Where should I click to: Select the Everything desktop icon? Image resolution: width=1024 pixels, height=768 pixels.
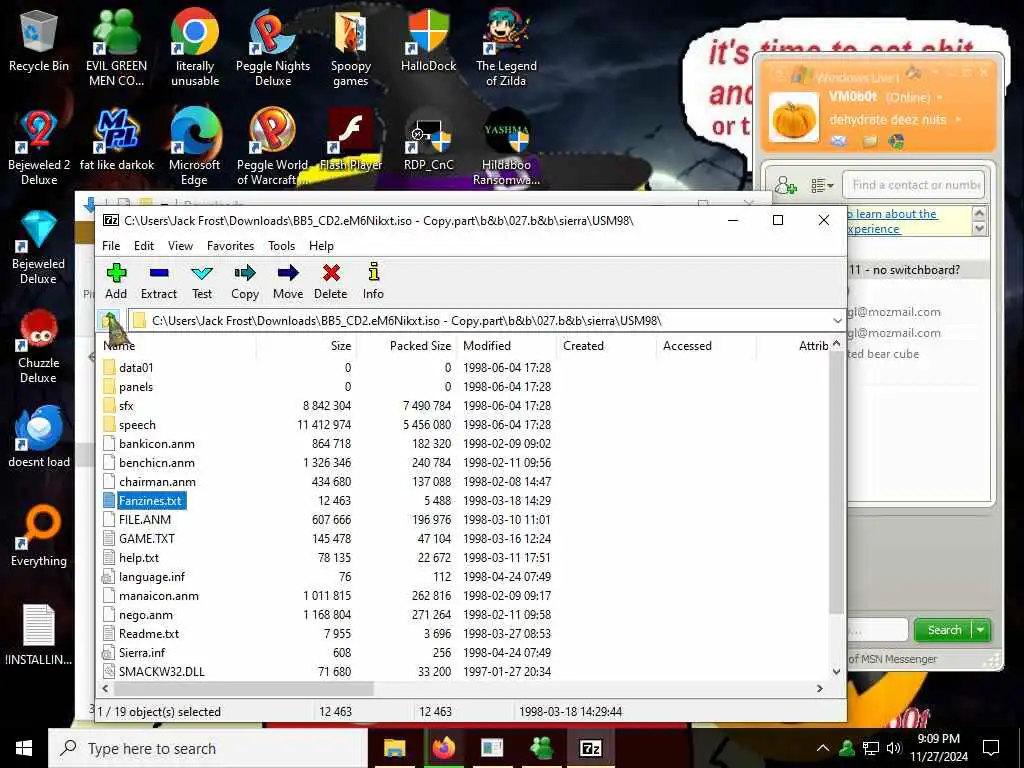39,536
